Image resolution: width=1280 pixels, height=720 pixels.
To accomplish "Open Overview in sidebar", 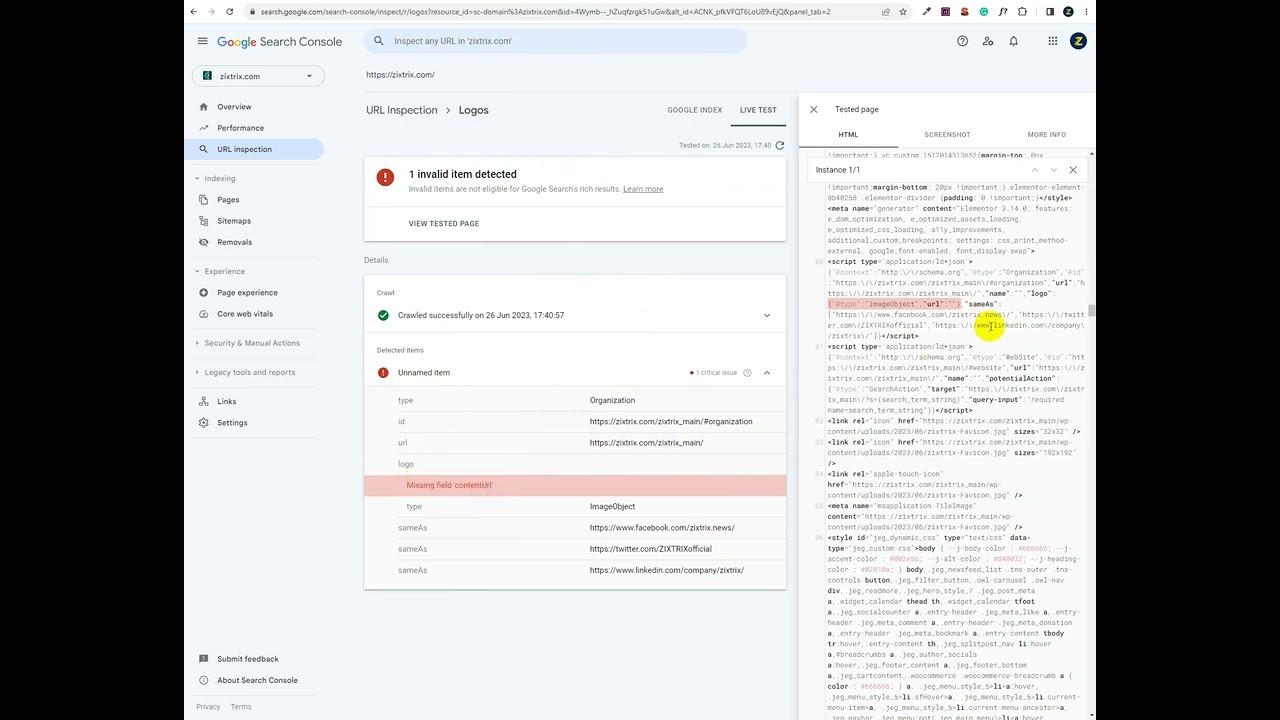I will click(x=234, y=107).
